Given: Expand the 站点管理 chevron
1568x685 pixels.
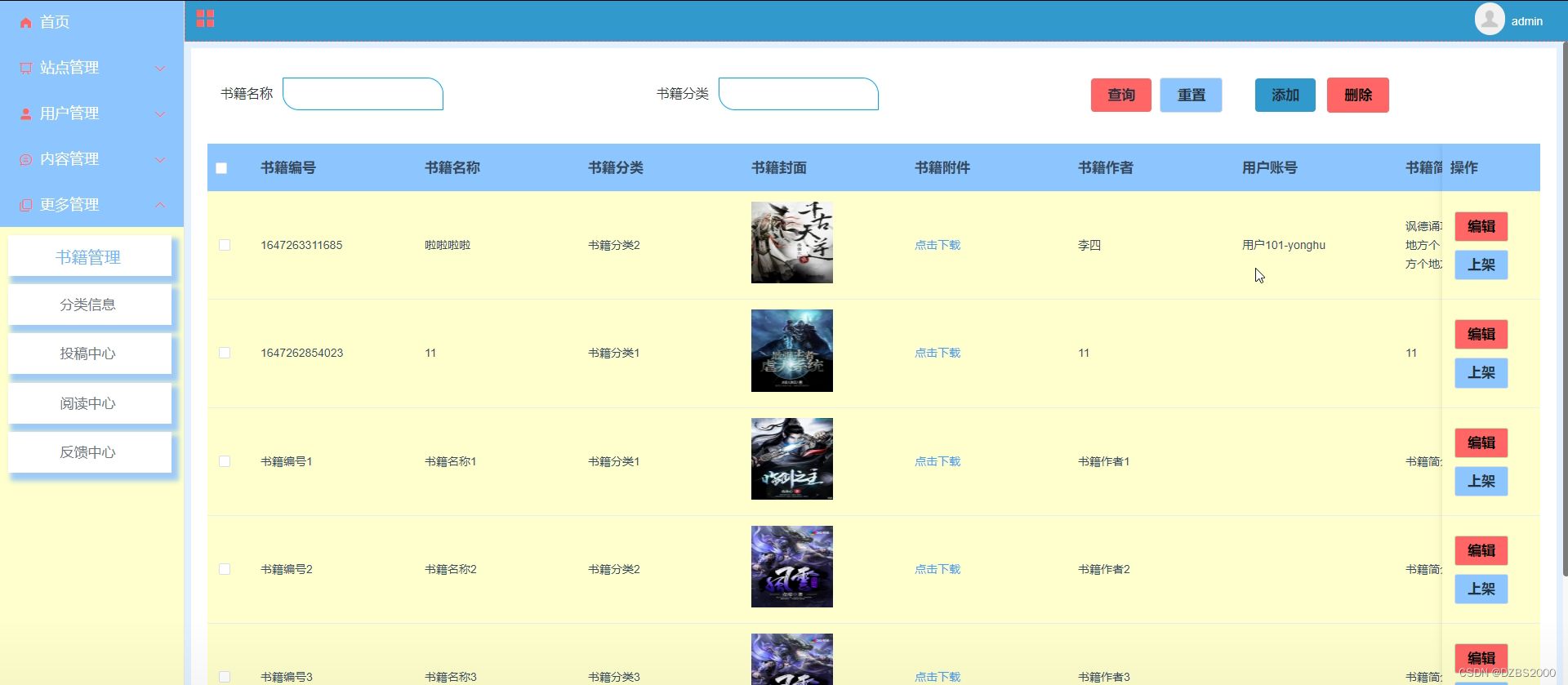Looking at the screenshot, I should [160, 69].
